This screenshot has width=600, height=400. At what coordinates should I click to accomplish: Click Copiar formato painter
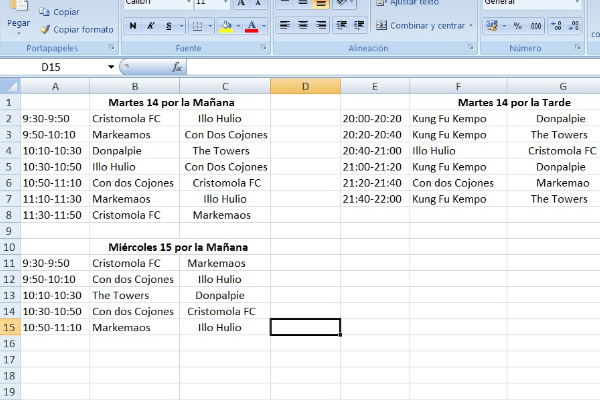pos(77,29)
